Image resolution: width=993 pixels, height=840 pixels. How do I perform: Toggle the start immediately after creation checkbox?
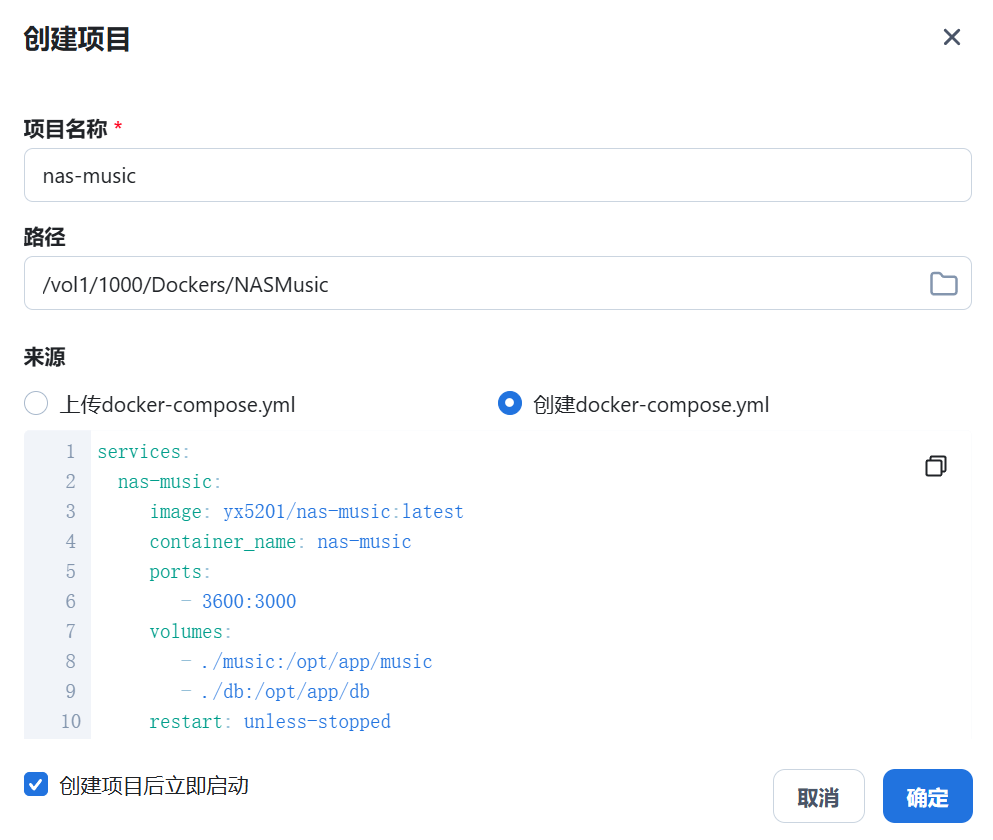36,784
